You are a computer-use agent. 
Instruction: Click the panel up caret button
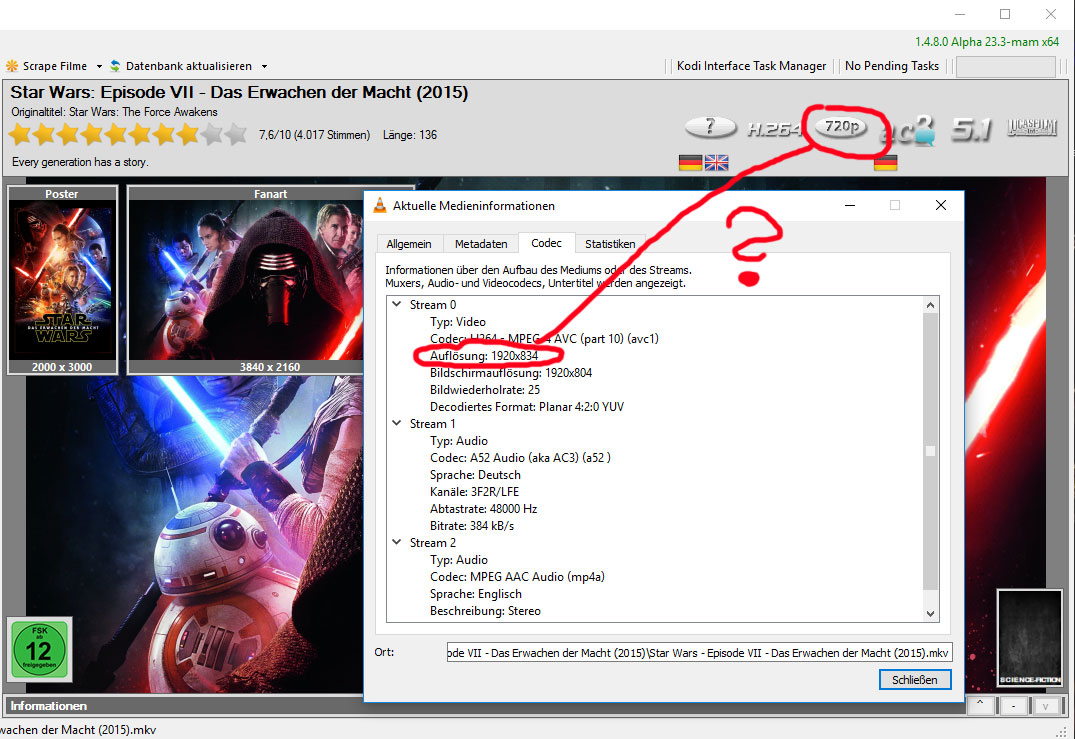pyautogui.click(x=980, y=705)
